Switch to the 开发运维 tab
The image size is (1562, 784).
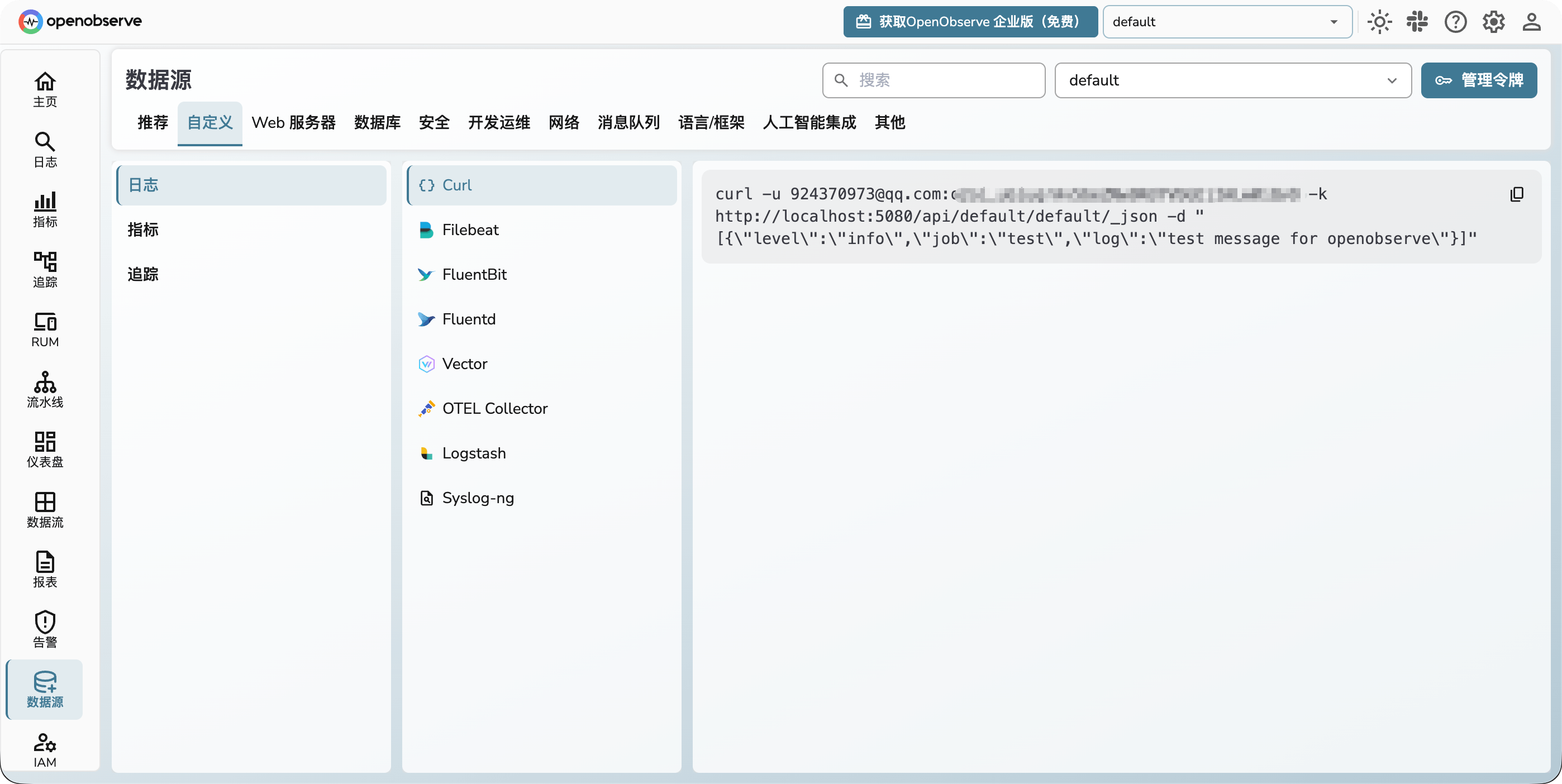(x=499, y=122)
